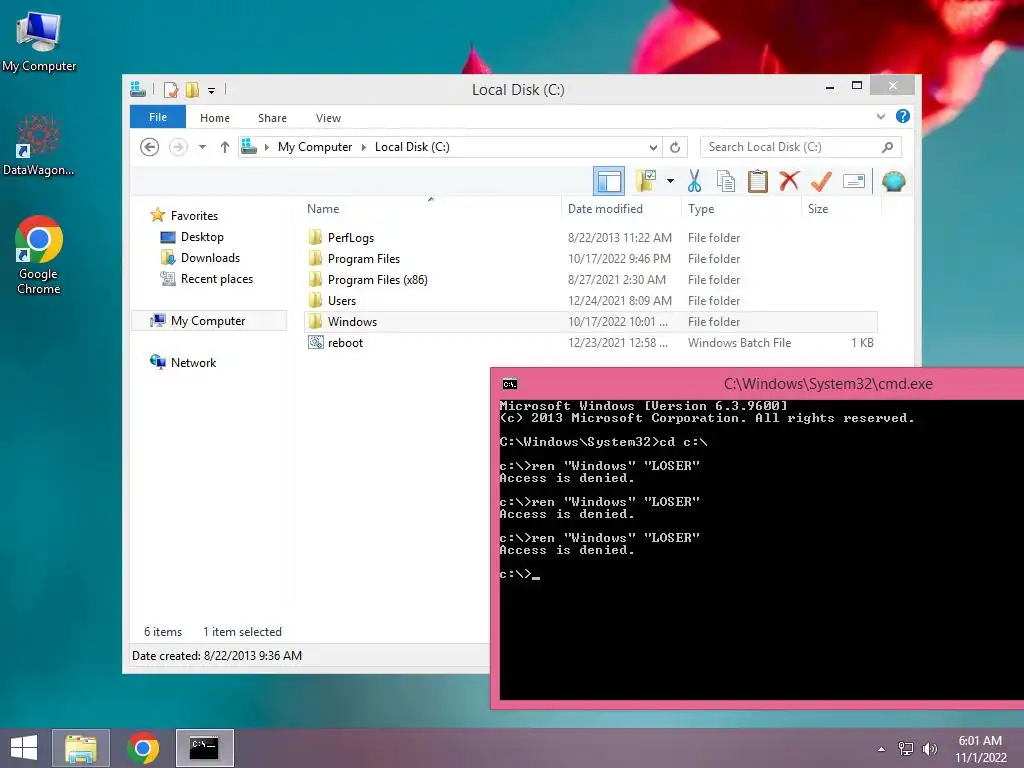Click the email envelope toolbar icon

tap(854, 181)
